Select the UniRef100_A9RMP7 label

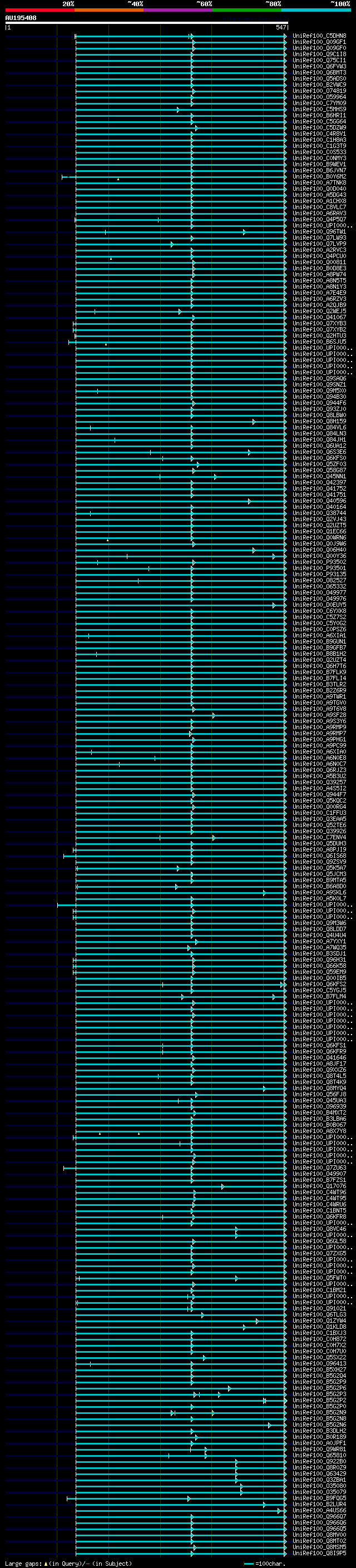(x=319, y=734)
